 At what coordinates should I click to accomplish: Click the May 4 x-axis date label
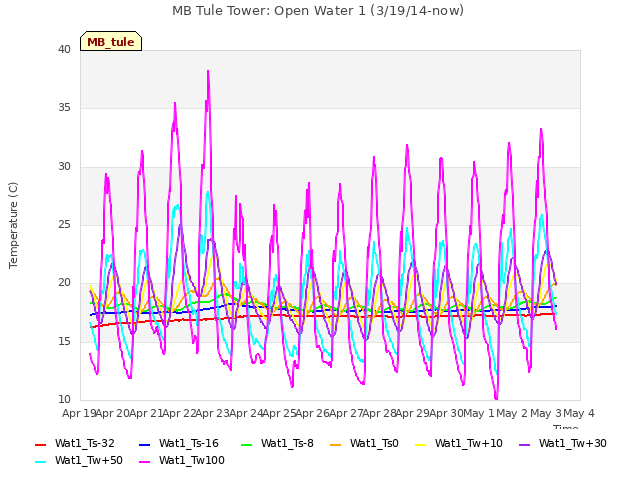tap(579, 413)
